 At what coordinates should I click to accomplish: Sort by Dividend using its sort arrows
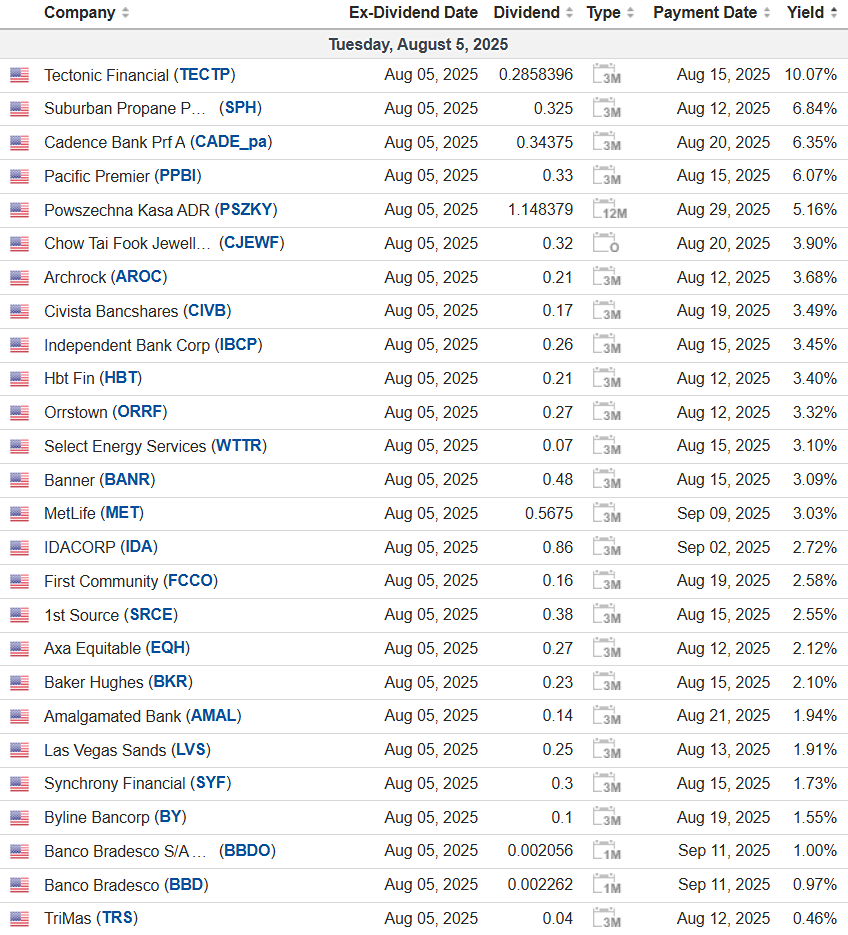(x=569, y=13)
